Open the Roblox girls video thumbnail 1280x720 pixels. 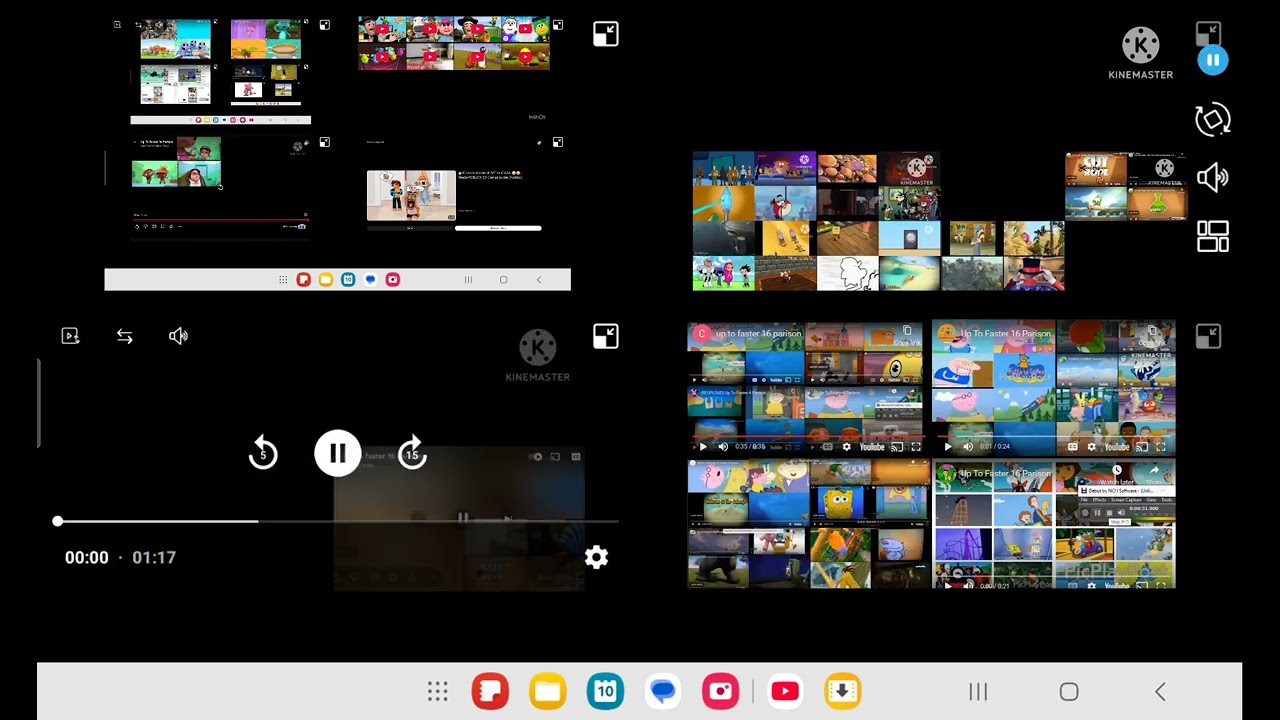(x=411, y=195)
